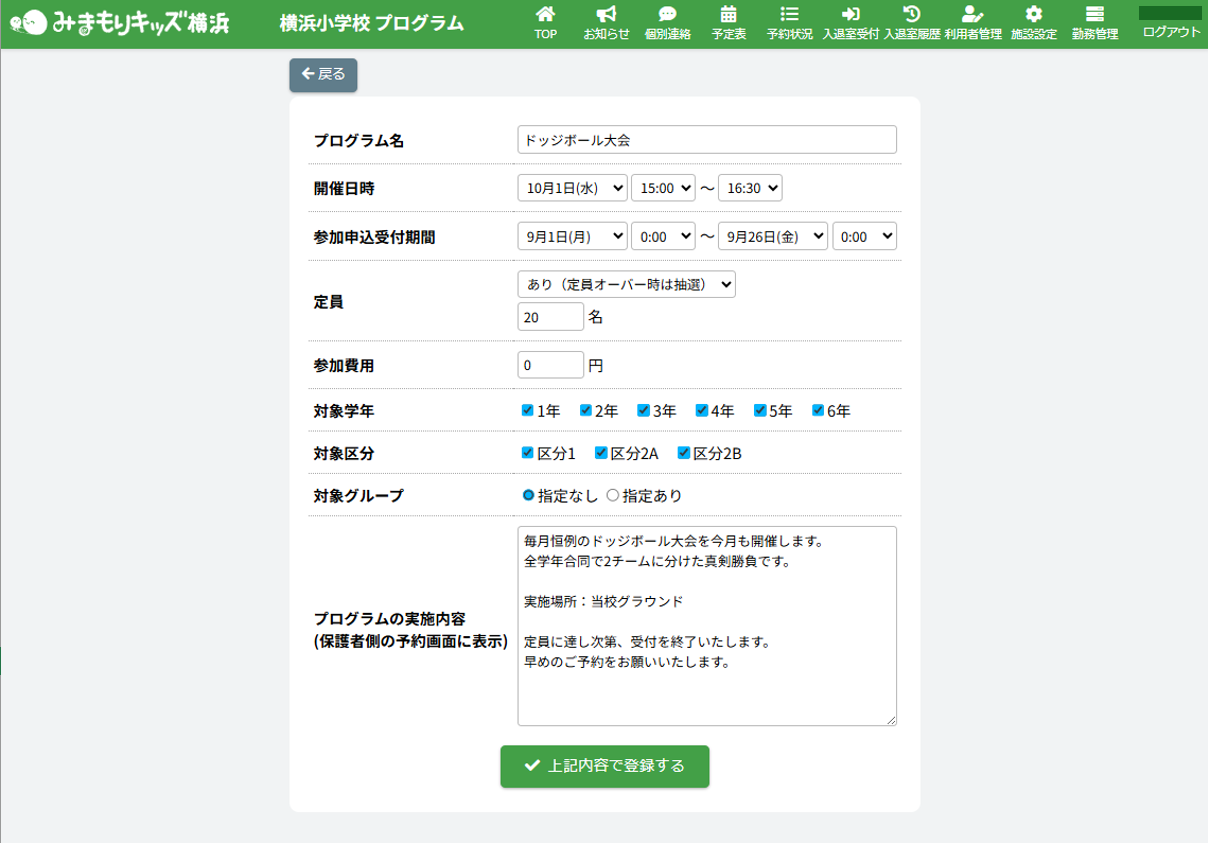Select 指定あり radio button
The height and width of the screenshot is (843, 1208).
point(613,495)
